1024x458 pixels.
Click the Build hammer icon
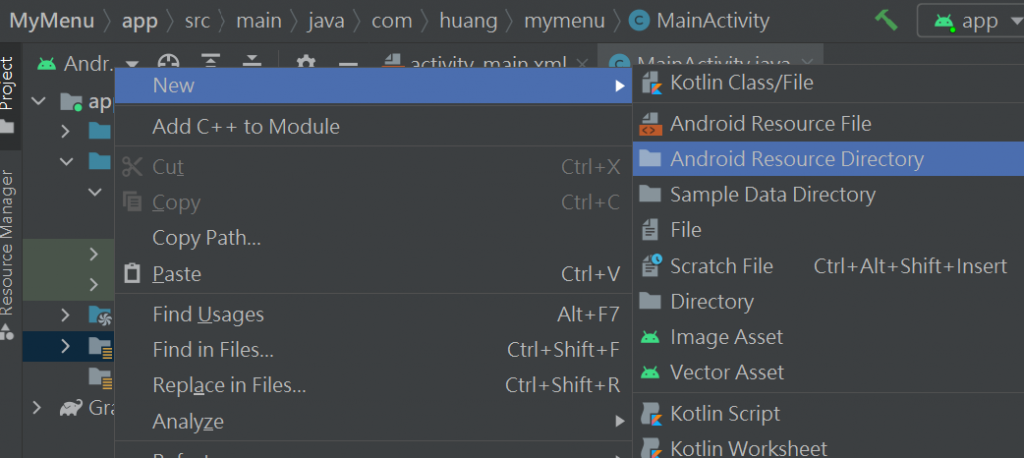(x=886, y=20)
